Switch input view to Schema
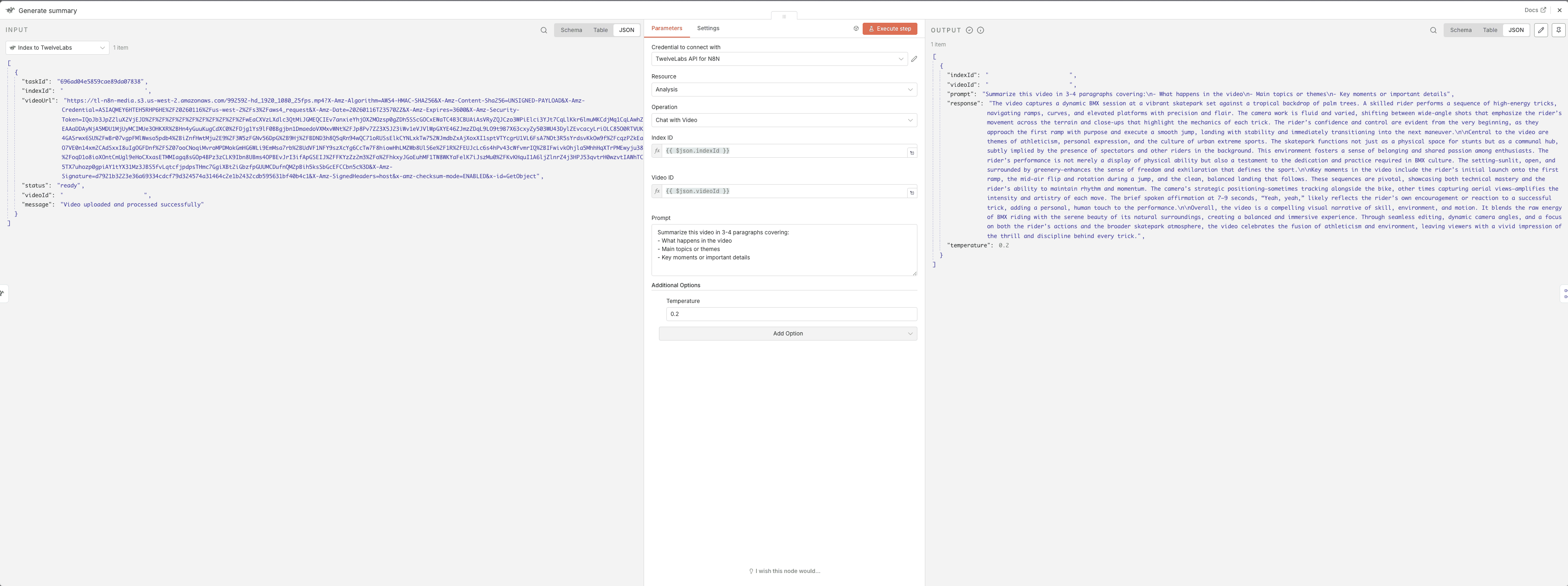This screenshot has height=586, width=1568. 571,30
